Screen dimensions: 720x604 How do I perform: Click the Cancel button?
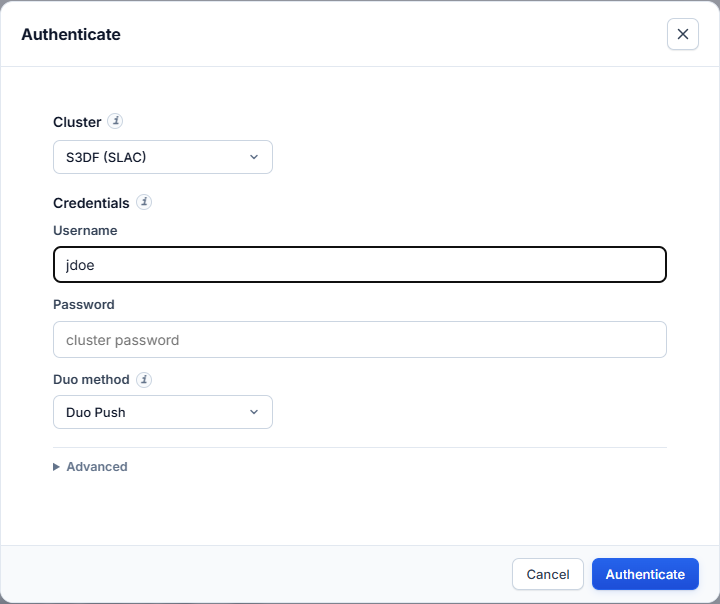coord(548,574)
